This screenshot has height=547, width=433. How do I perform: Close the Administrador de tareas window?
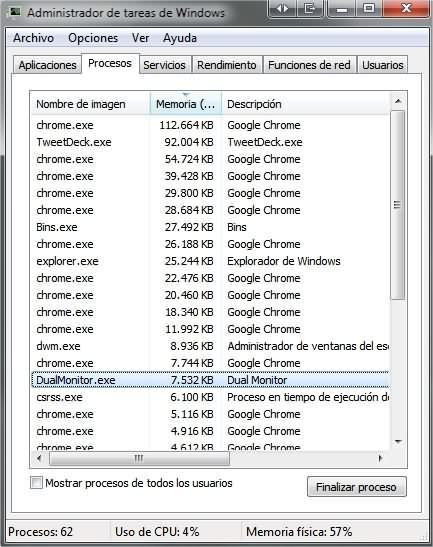(406, 8)
